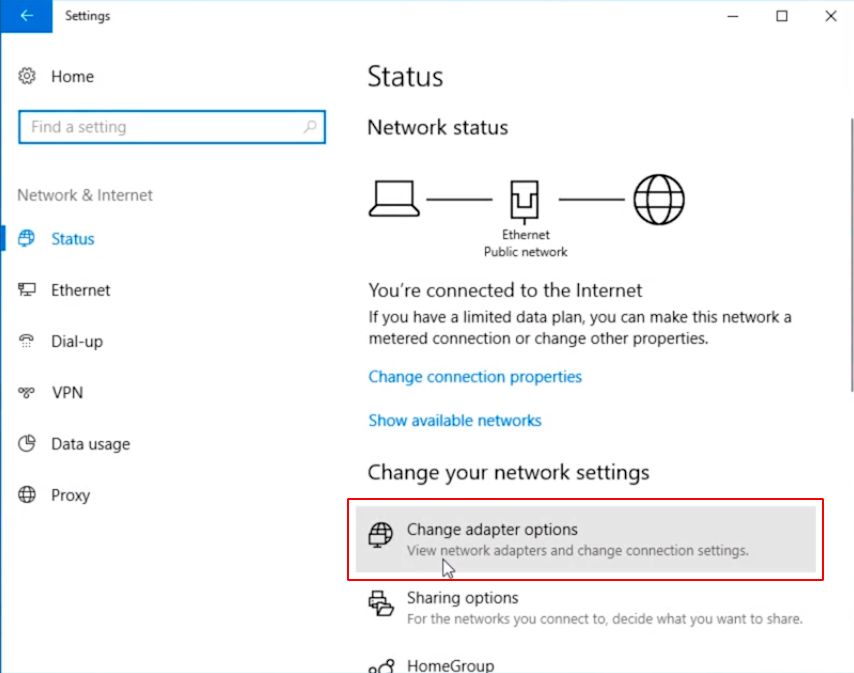Click the Sharing options printer icon

point(381,603)
